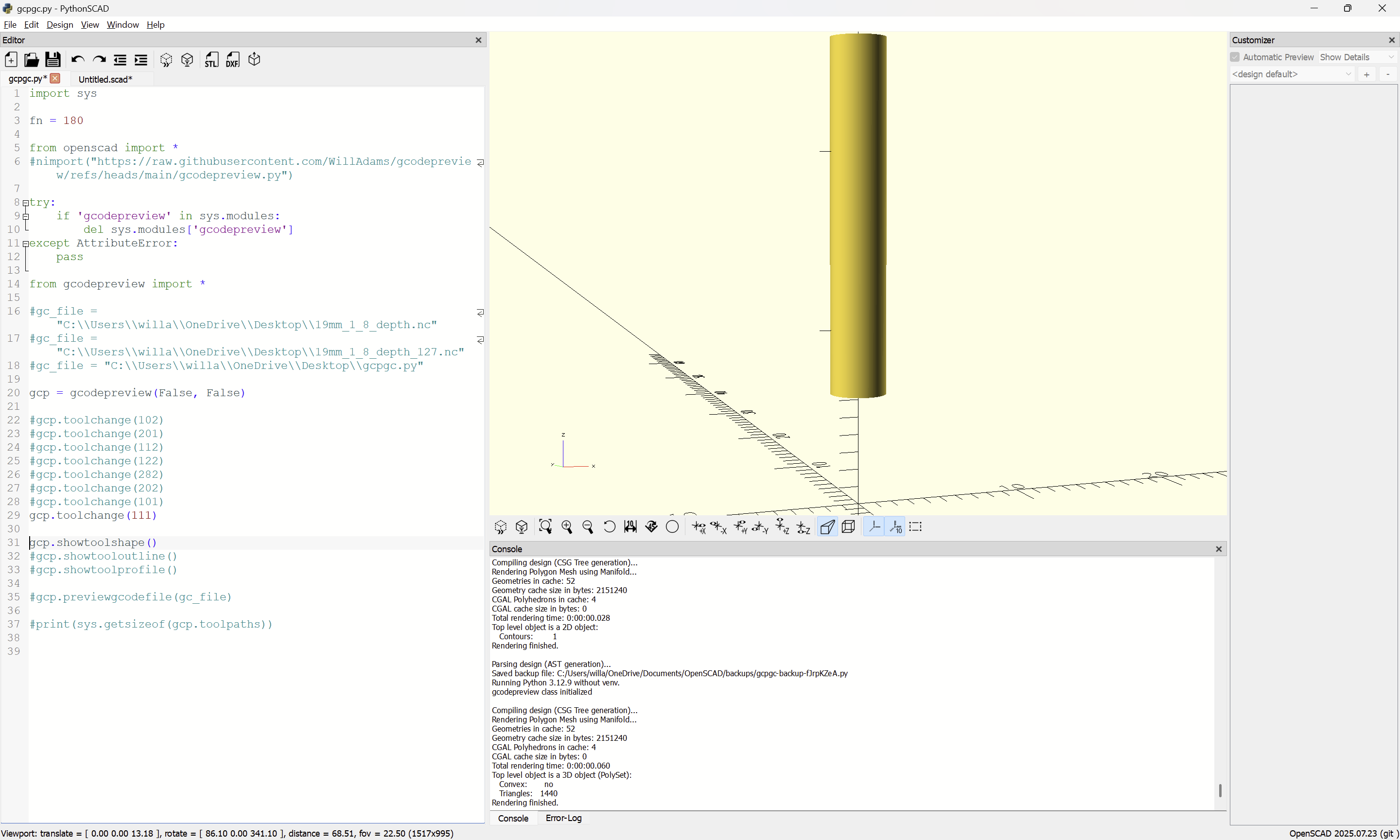The height and width of the screenshot is (840, 1400).
Task: Reset the 3D view
Action: click(609, 527)
